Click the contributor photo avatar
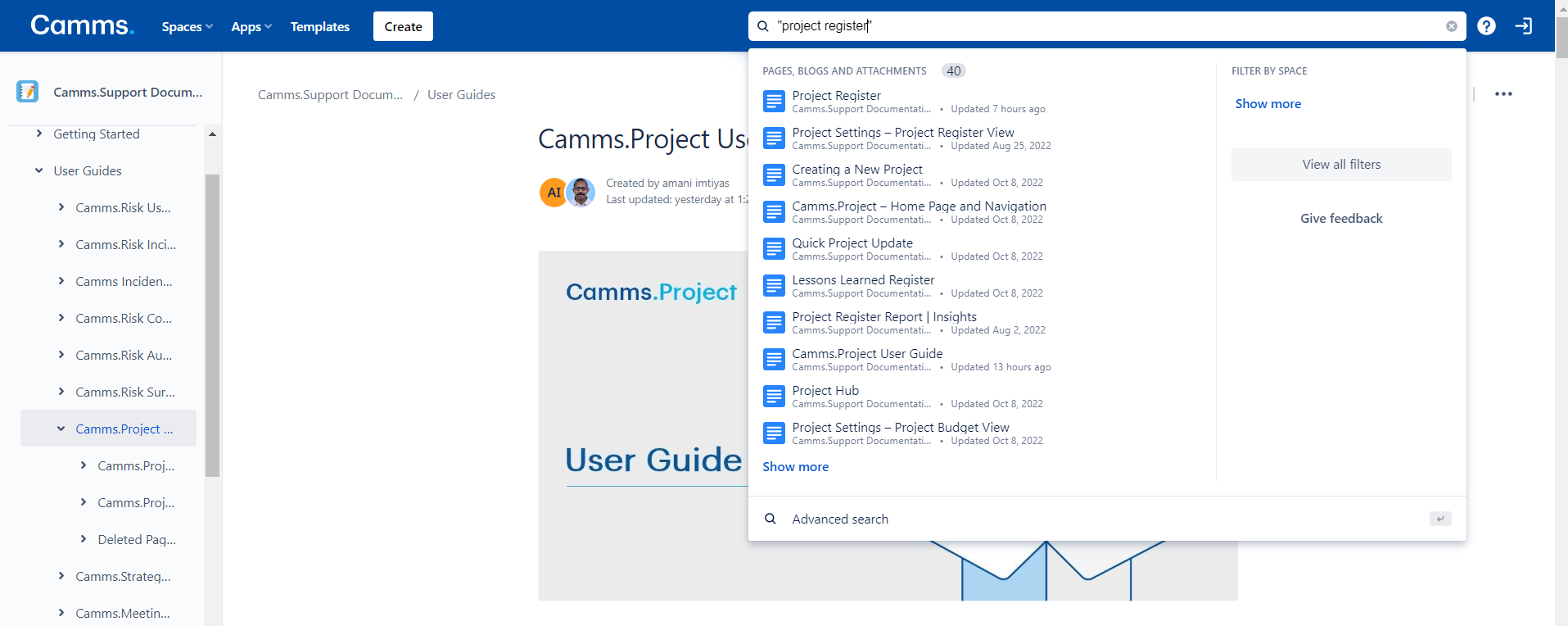This screenshot has width=1568, height=626. point(581,193)
